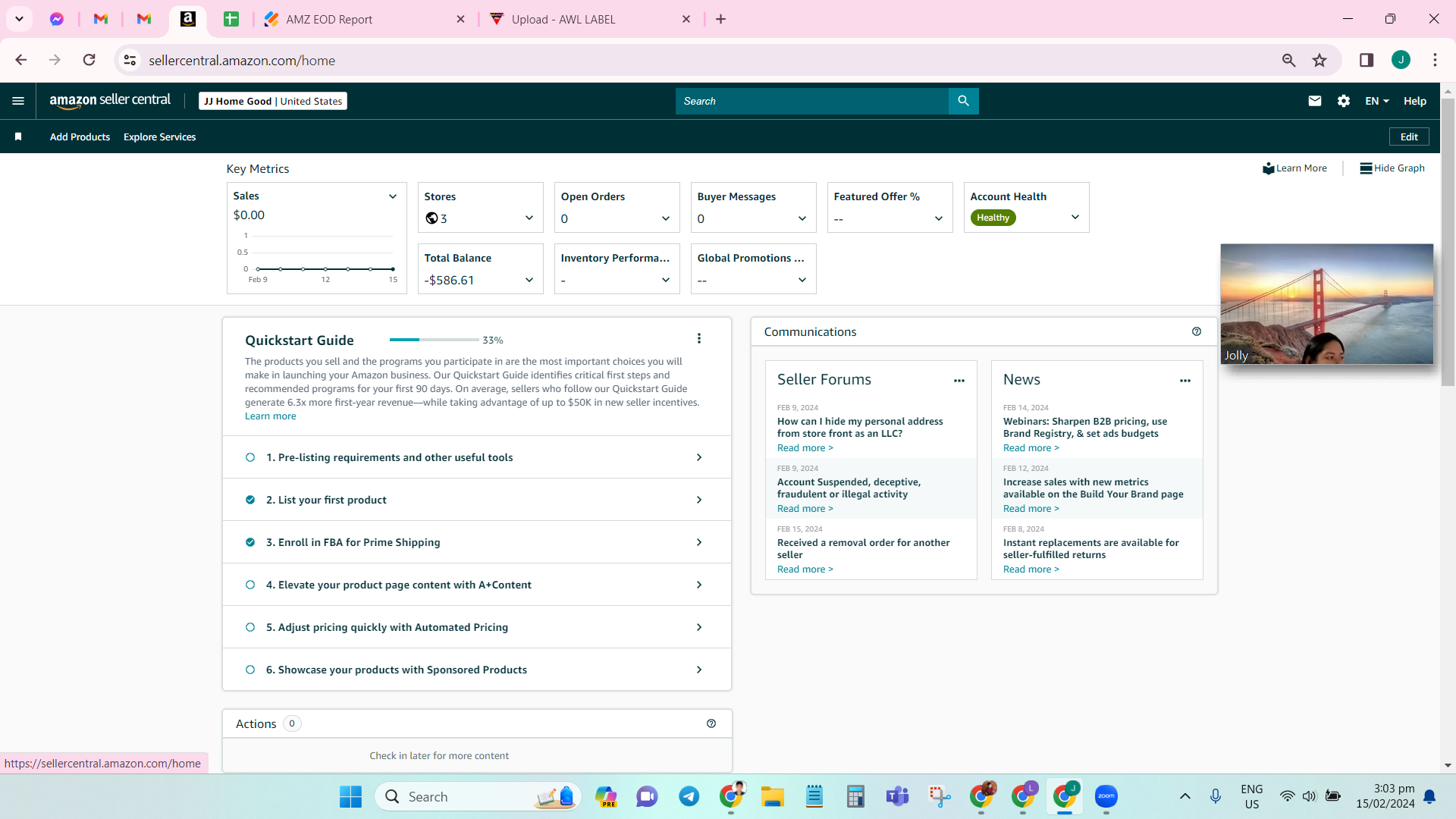Toggle step 3 Enroll in FBA checkmark
Screen dimensions: 1456x819
250,542
